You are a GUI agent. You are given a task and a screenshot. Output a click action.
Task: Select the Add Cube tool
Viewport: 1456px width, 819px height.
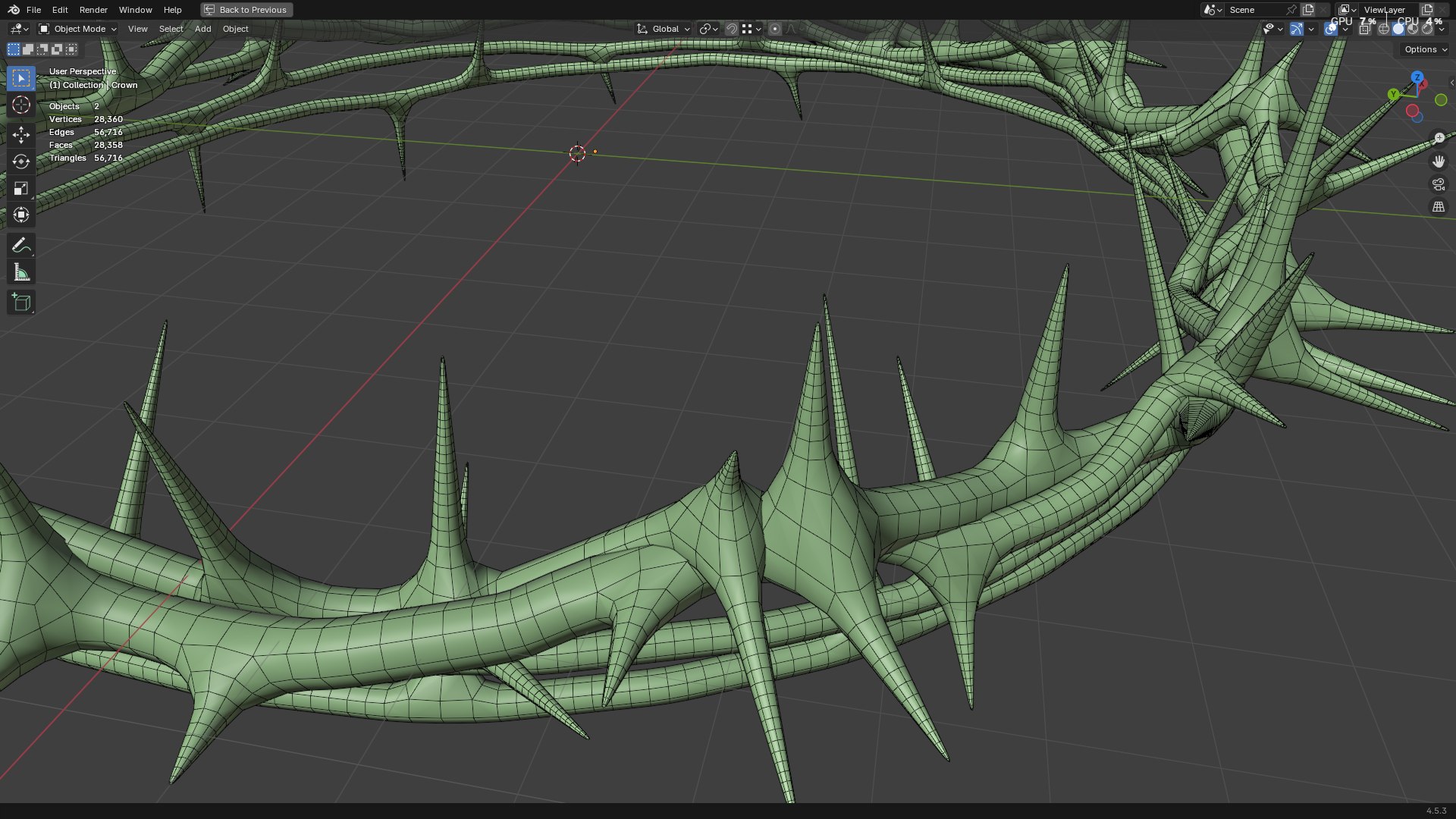tap(21, 303)
